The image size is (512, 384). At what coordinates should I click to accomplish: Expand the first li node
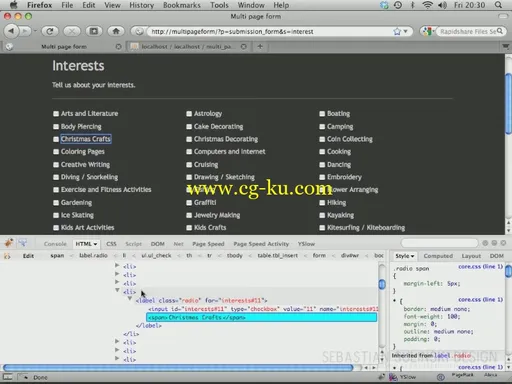117,265
